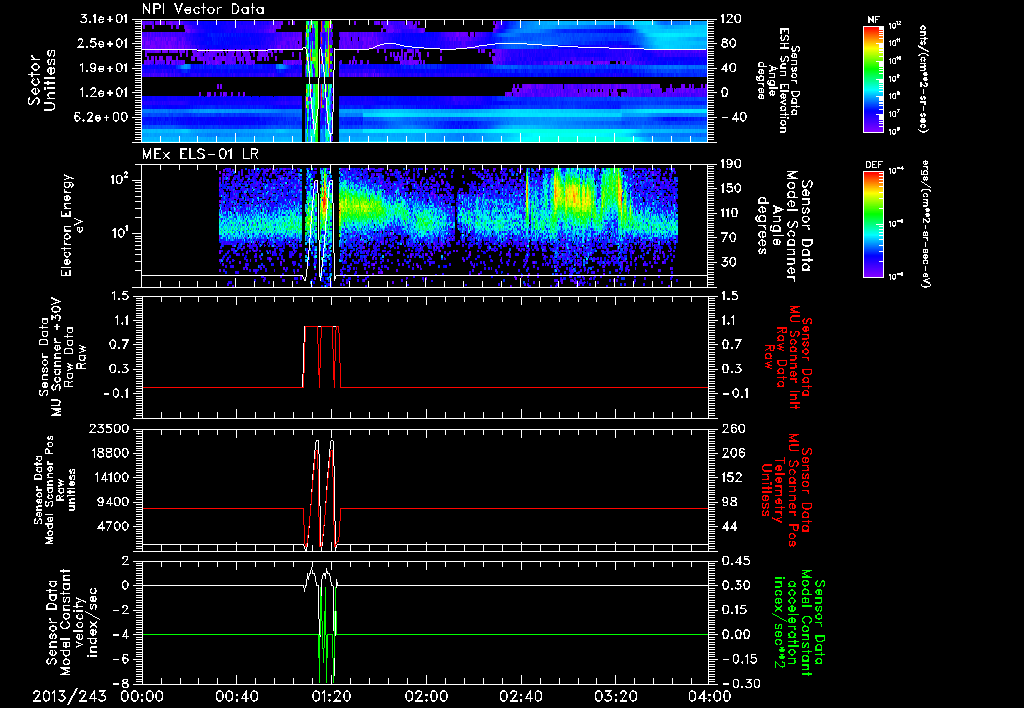Click the '110' scanner angle tick value

[731, 213]
